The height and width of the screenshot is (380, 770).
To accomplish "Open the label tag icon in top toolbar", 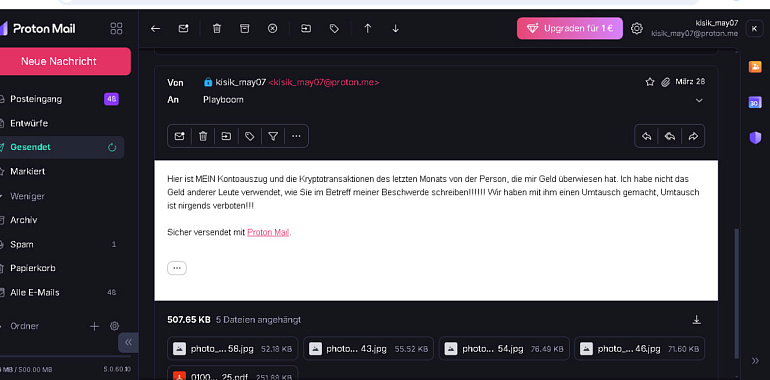I will 334,28.
